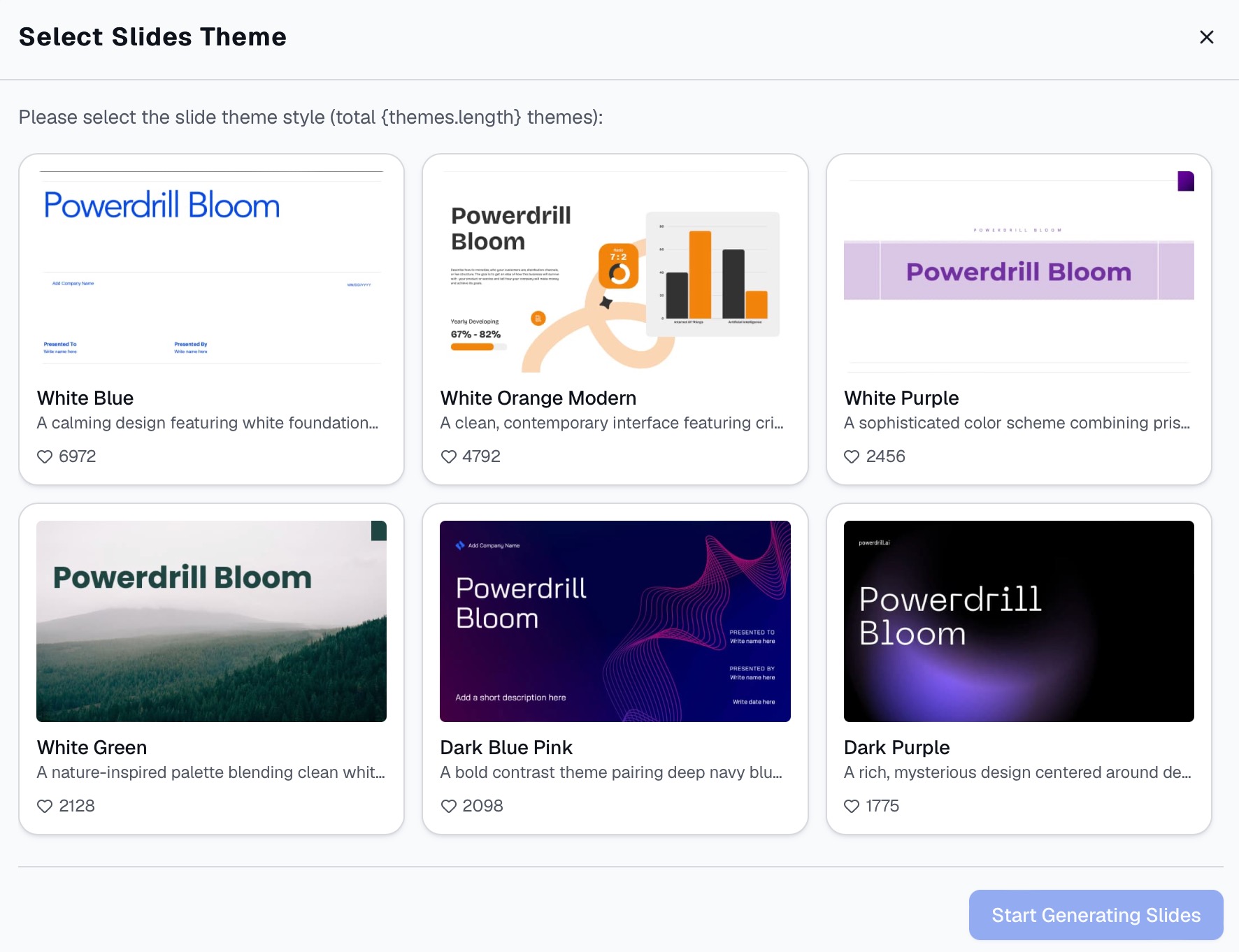This screenshot has height=952, width=1239.
Task: Click Start Generating Slides button
Action: pyautogui.click(x=1096, y=915)
